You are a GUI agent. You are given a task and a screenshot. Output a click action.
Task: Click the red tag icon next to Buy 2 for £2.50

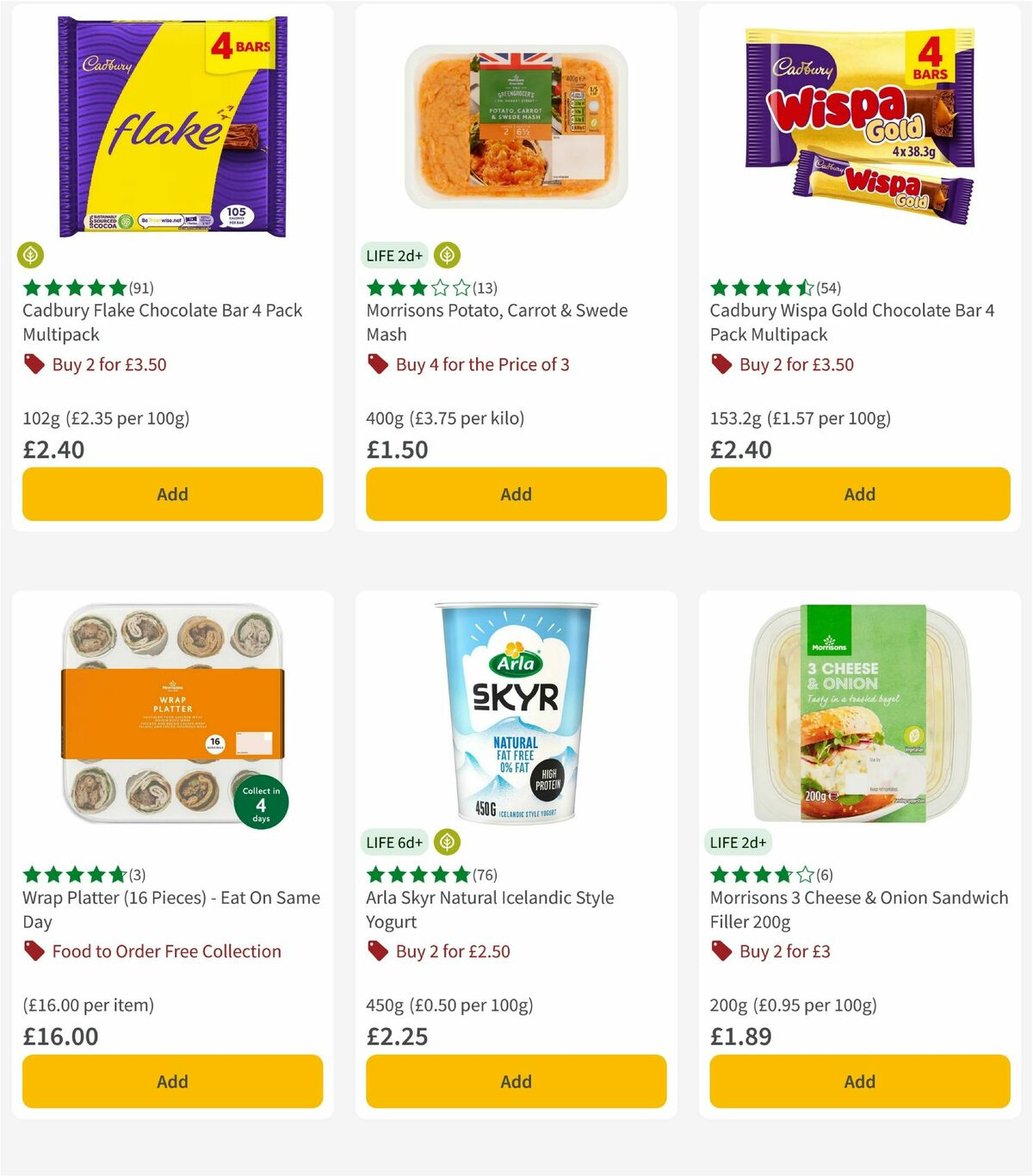point(378,951)
